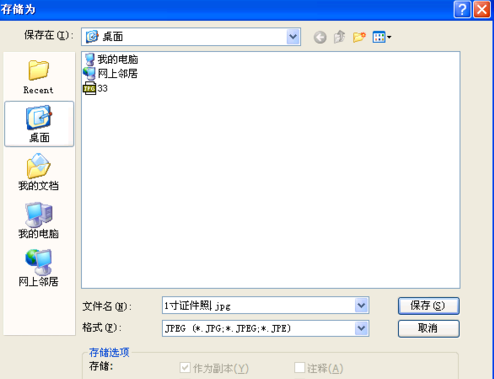Select the 桌面 sidebar shortcut
This screenshot has width=494, height=379.
[39, 124]
